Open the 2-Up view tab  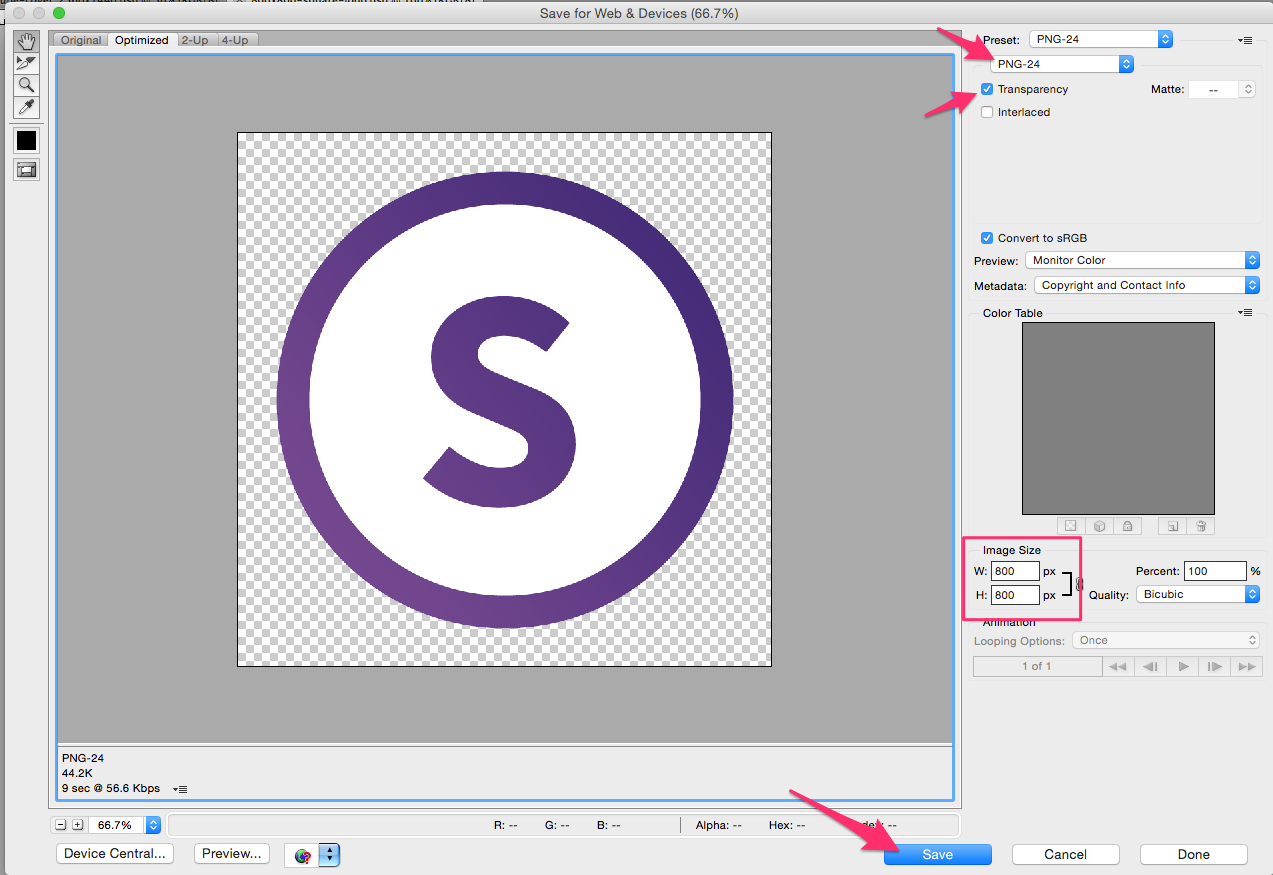coord(195,39)
